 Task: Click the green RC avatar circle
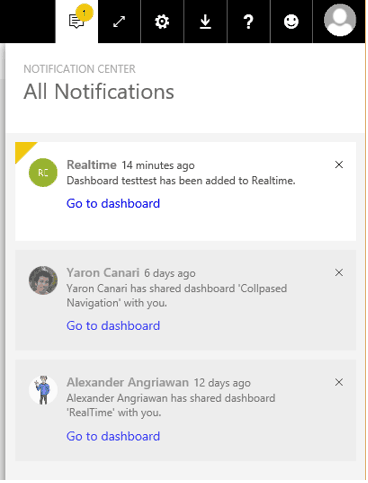[43, 173]
